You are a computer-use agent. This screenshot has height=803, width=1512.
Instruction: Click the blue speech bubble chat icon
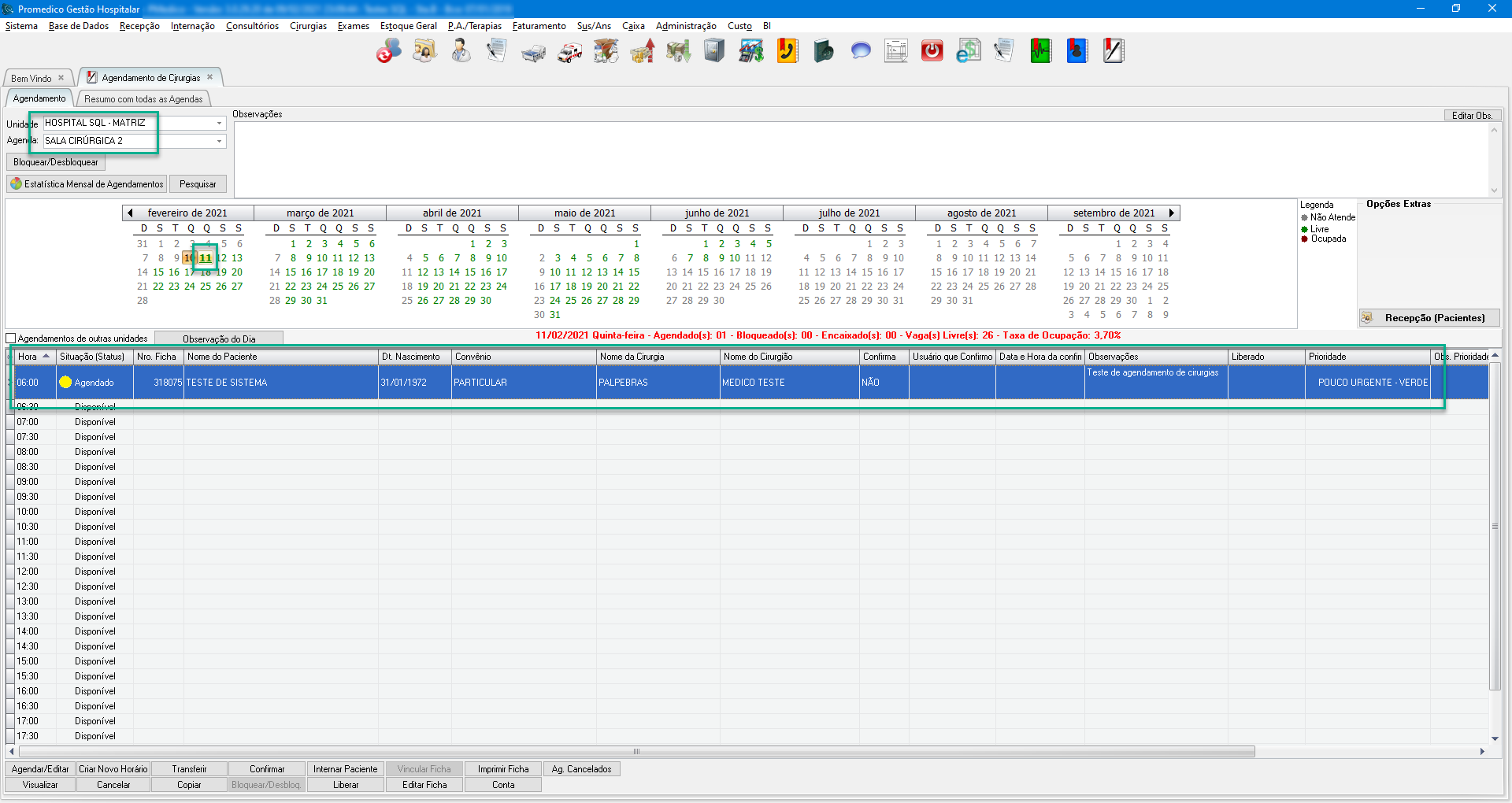[x=861, y=52]
